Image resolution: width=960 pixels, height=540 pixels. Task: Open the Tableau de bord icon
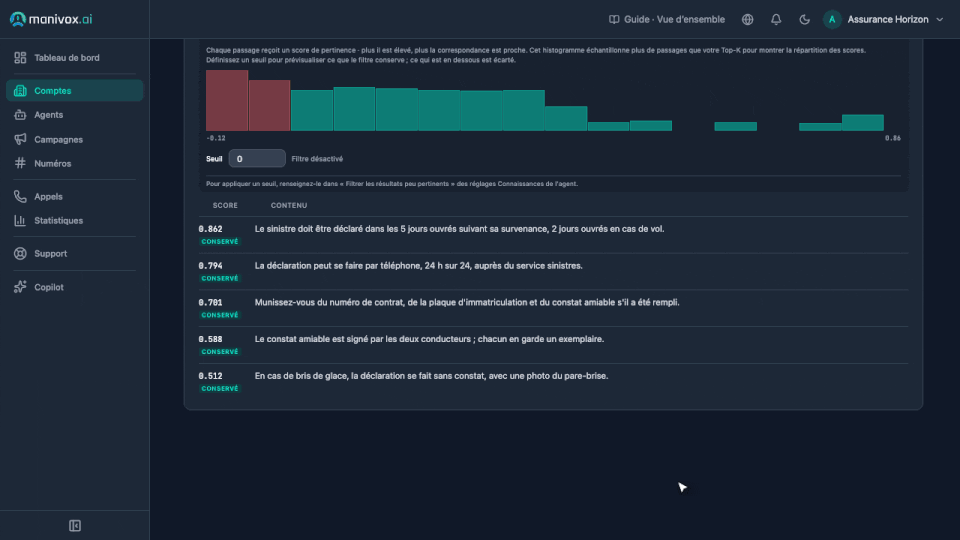point(20,58)
